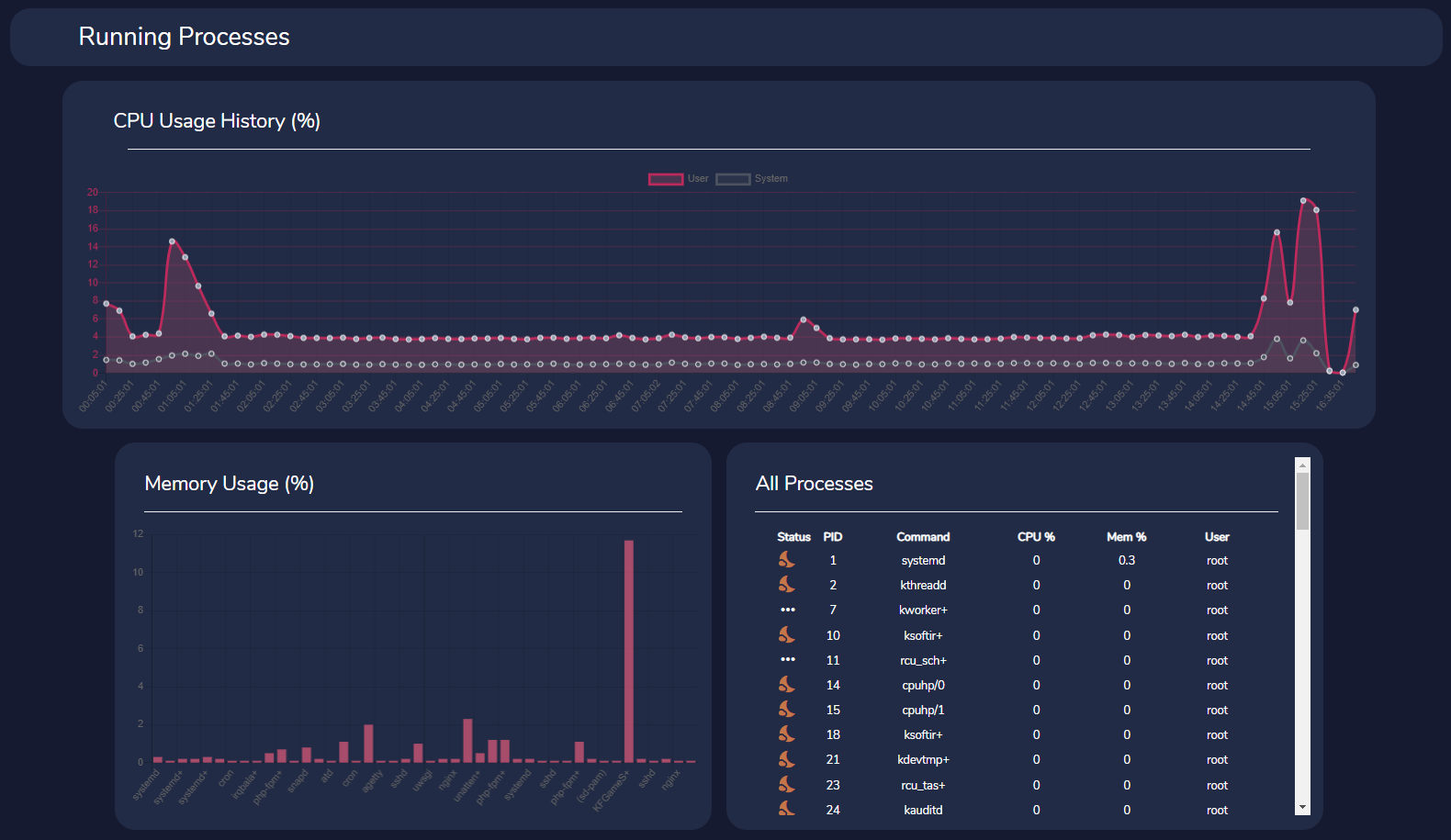Click the sleeping status icon for rcu_tas+

coord(787,784)
